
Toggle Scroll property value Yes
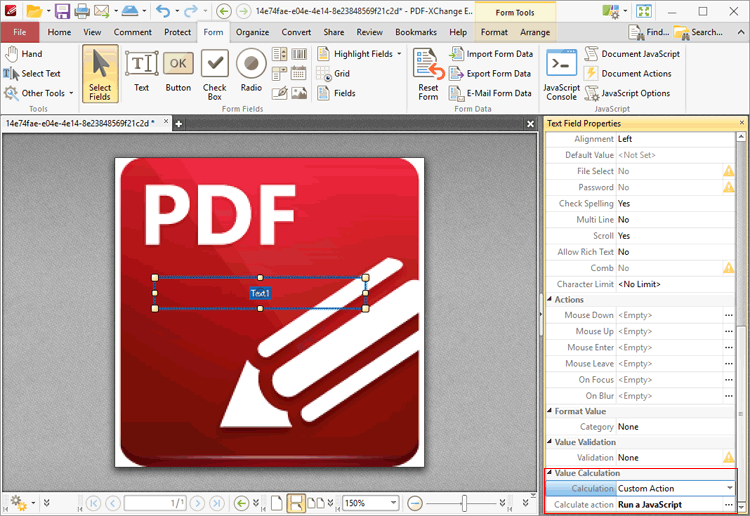point(675,236)
